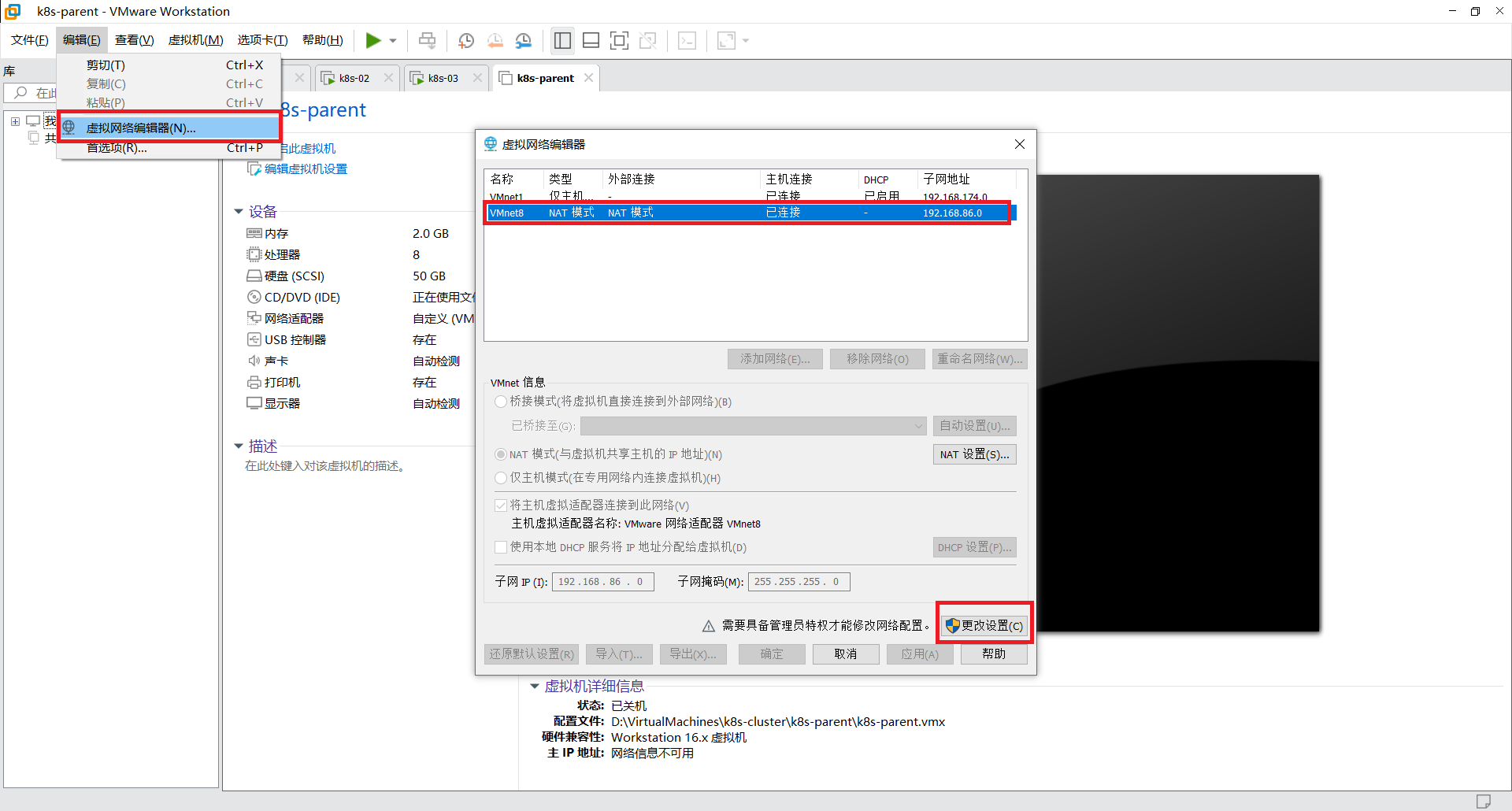Select the VMnet8 network row
1512x811 pixels.
[x=748, y=213]
